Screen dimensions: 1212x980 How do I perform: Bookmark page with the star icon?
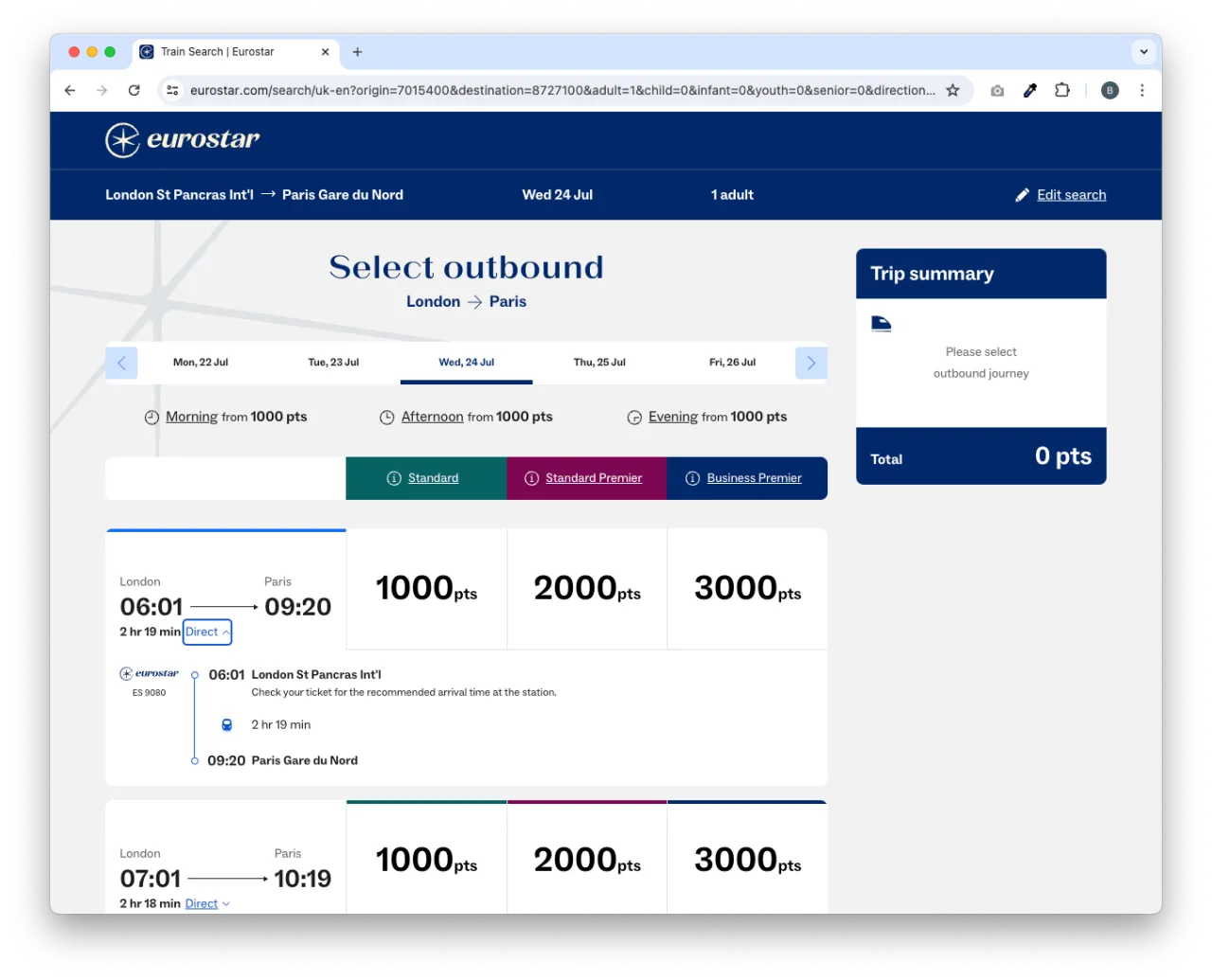click(953, 91)
